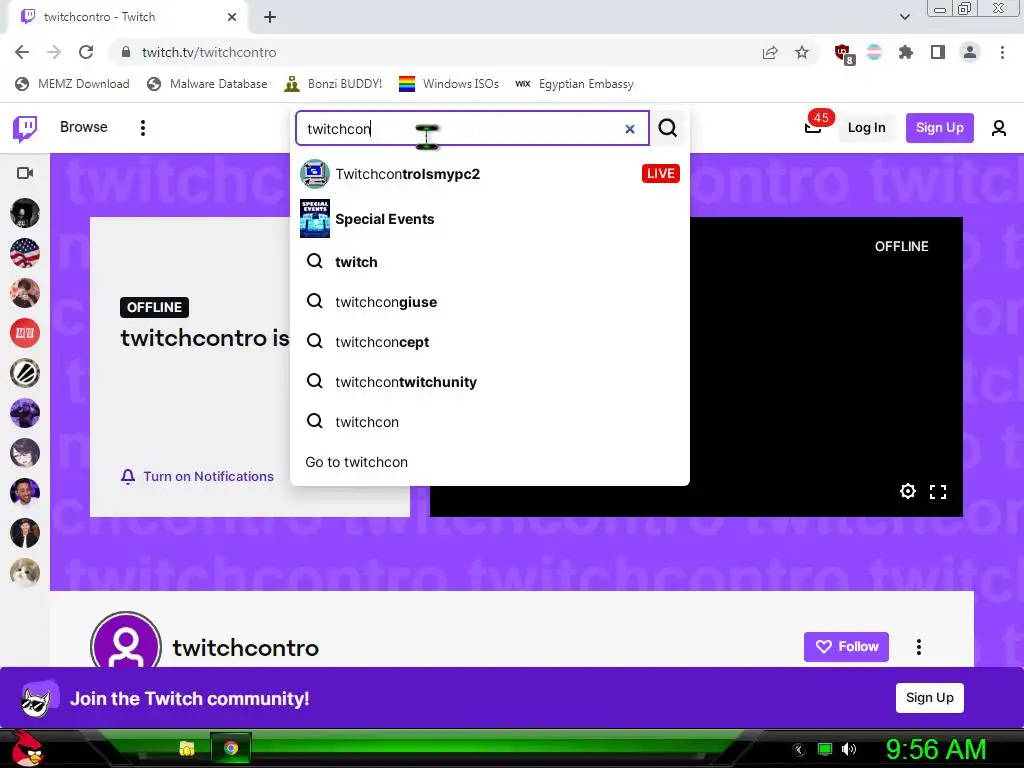The height and width of the screenshot is (768, 1024).
Task: Bookmark this page with the star icon
Action: 802,52
